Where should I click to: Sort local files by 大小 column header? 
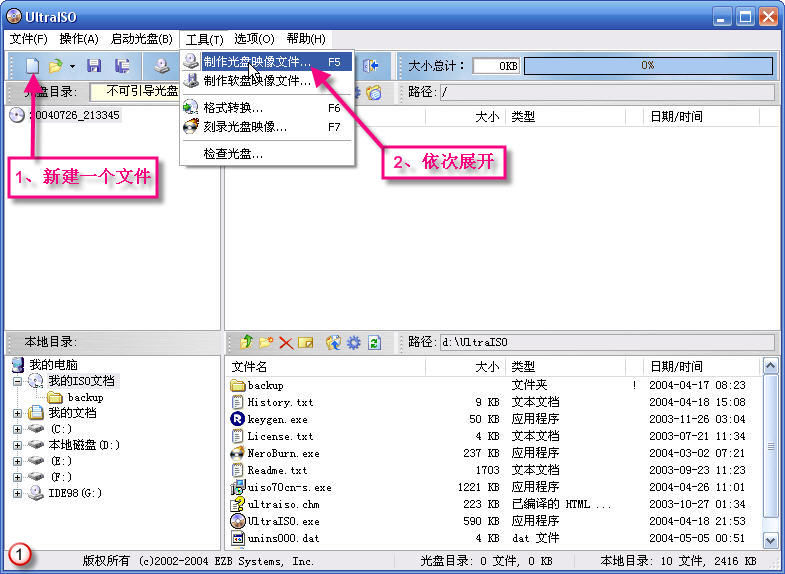(x=466, y=367)
